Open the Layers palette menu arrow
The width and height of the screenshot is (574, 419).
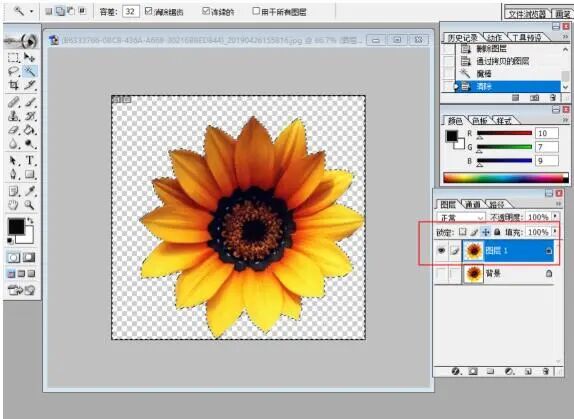(x=559, y=203)
